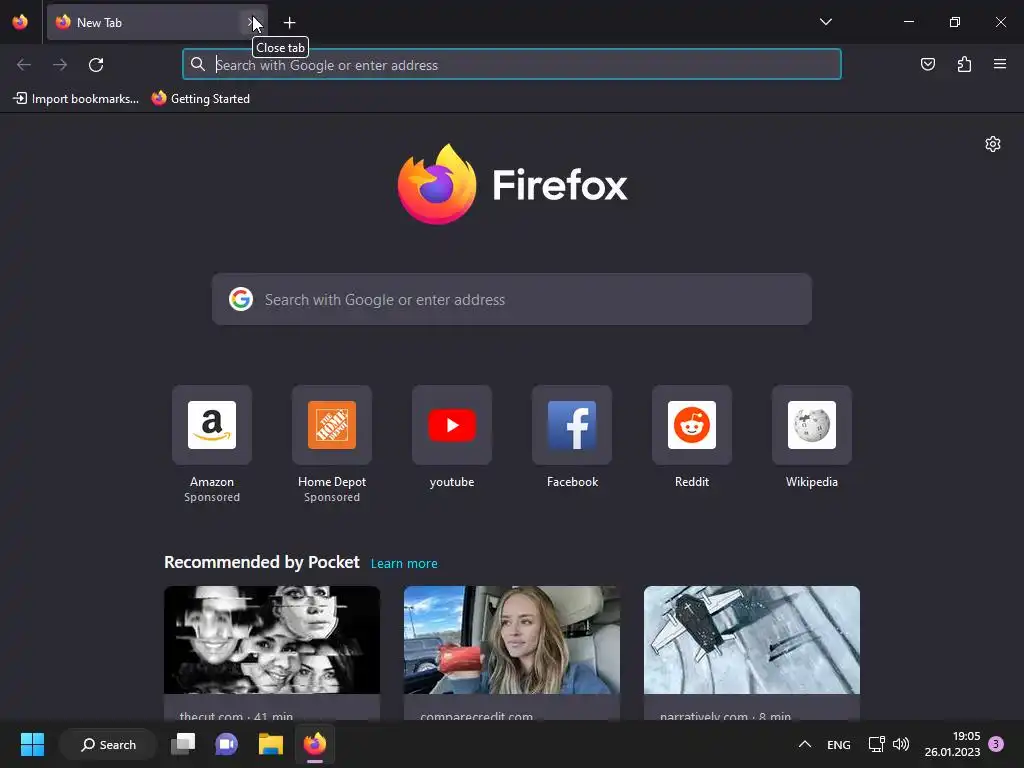Go back with the back arrow
This screenshot has width=1024, height=768.
tap(24, 65)
